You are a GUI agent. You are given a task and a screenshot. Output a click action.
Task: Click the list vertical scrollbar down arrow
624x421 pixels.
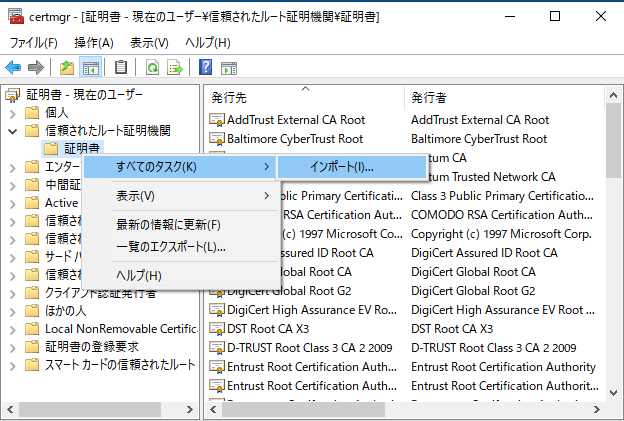(613, 393)
